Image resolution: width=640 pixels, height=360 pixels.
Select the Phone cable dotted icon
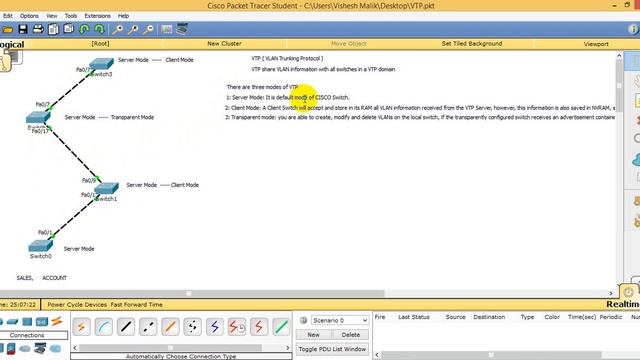(192, 327)
